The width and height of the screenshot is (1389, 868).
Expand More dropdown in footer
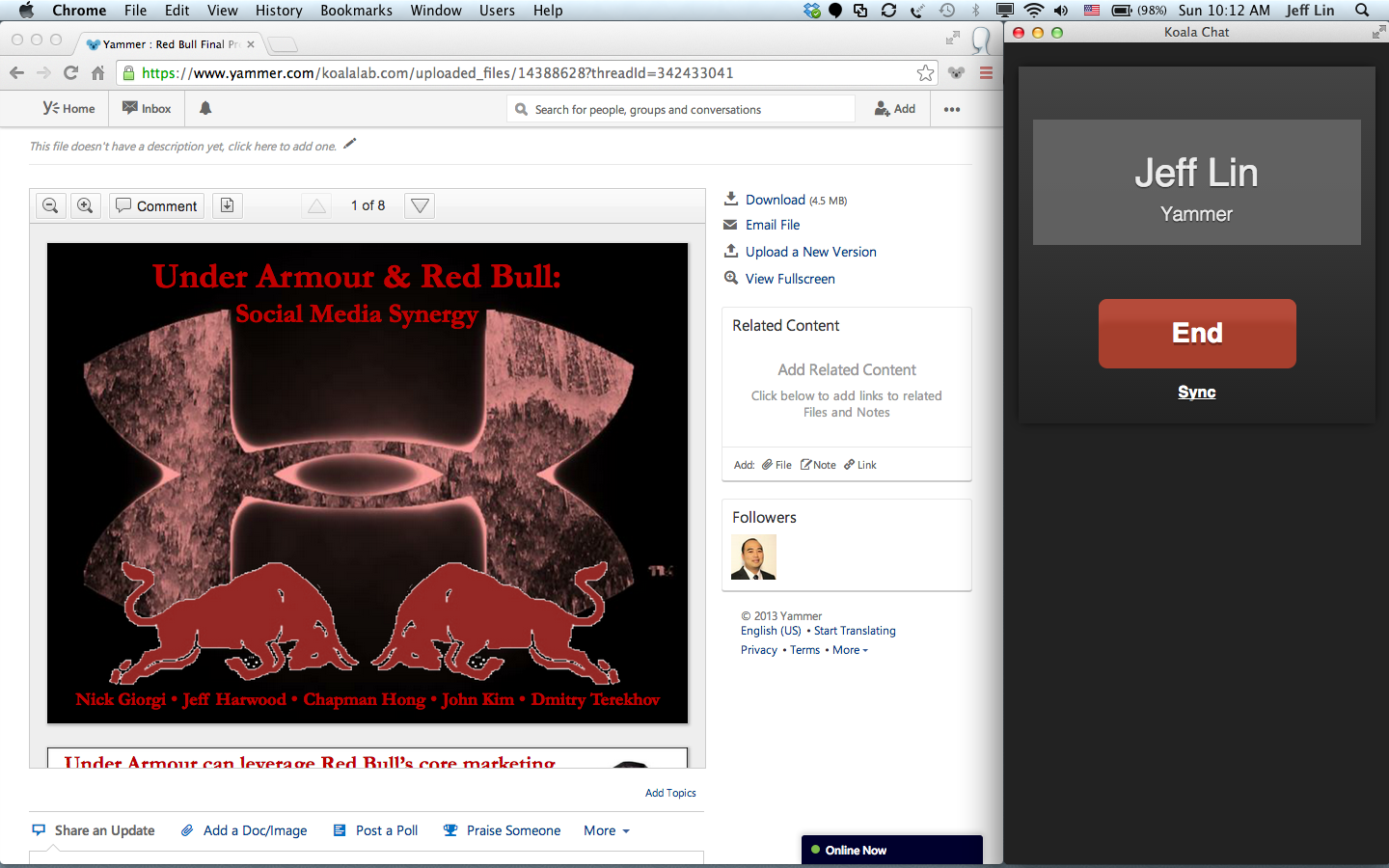click(850, 650)
